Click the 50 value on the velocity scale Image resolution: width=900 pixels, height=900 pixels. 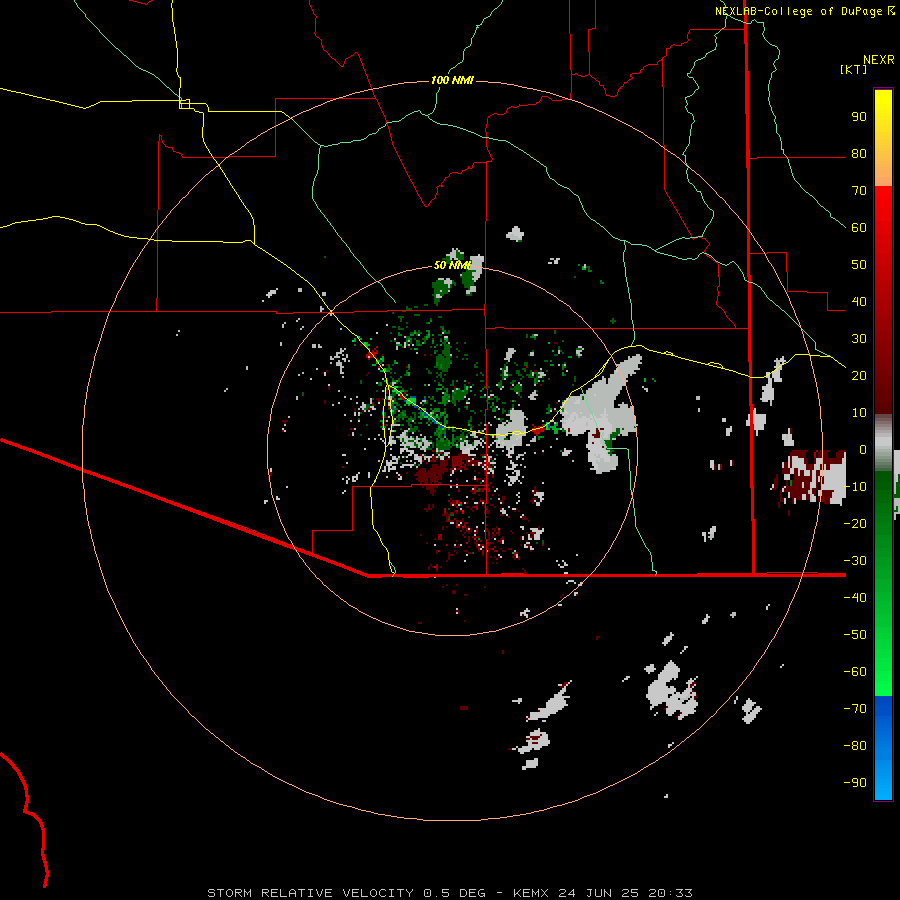(x=859, y=265)
